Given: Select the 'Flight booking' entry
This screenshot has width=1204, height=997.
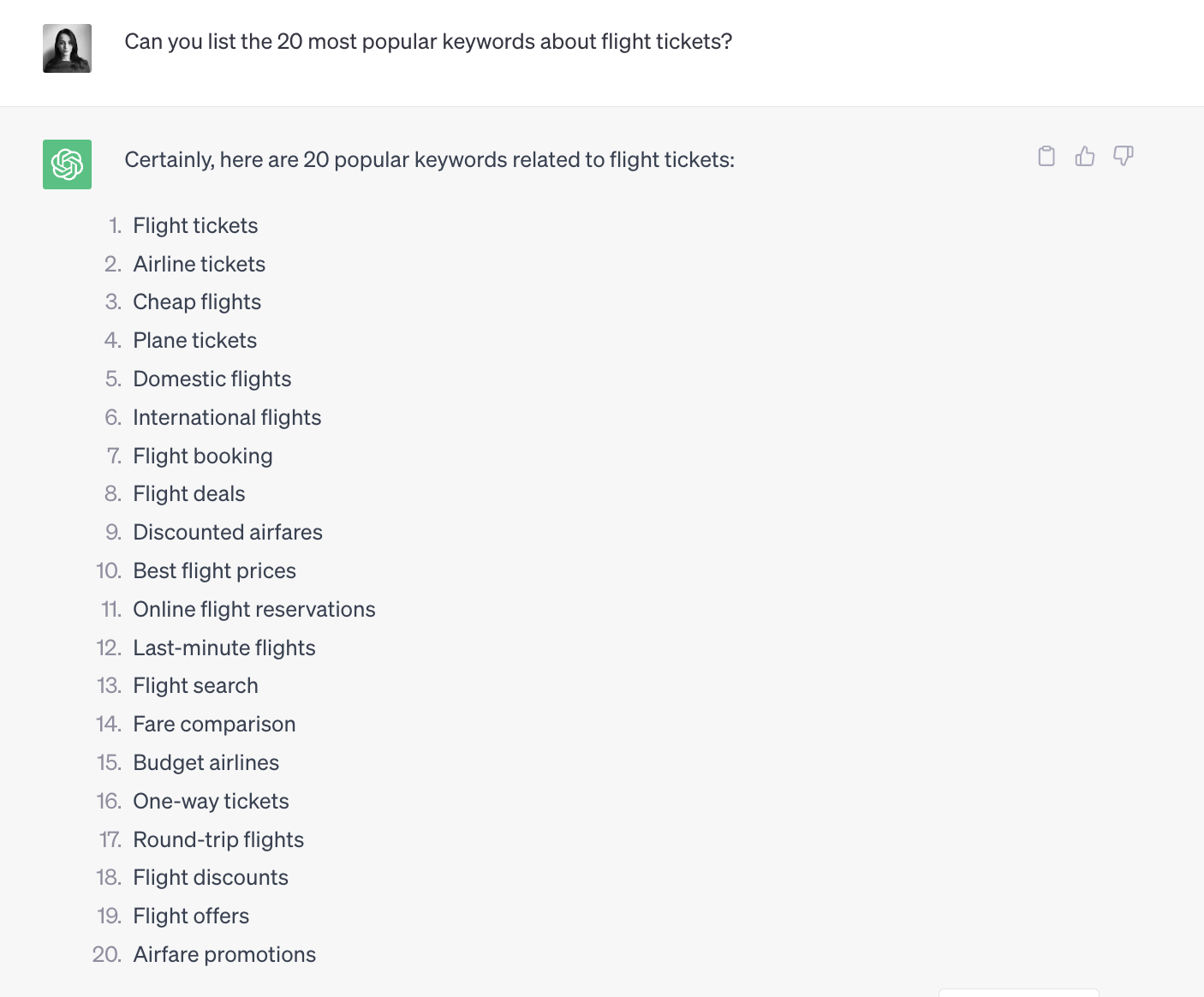Looking at the screenshot, I should click(x=203, y=456).
